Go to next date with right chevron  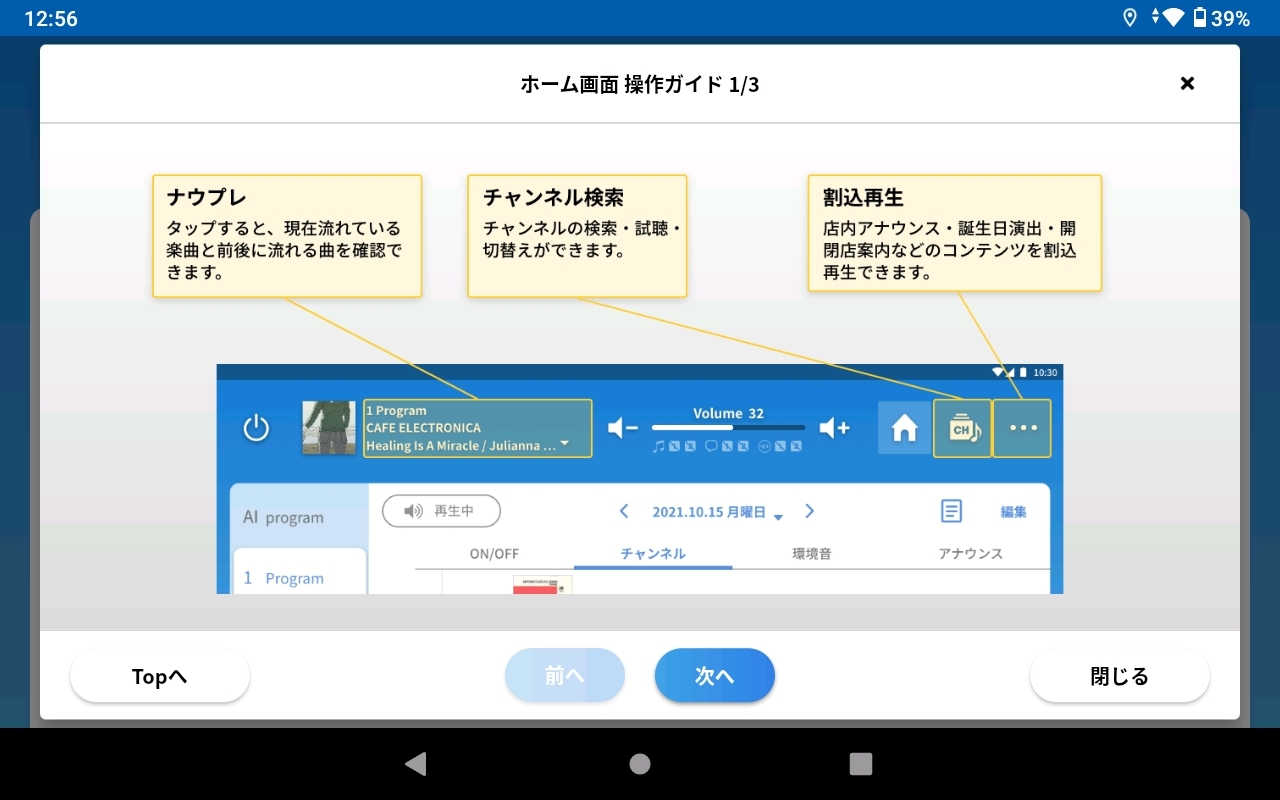810,511
